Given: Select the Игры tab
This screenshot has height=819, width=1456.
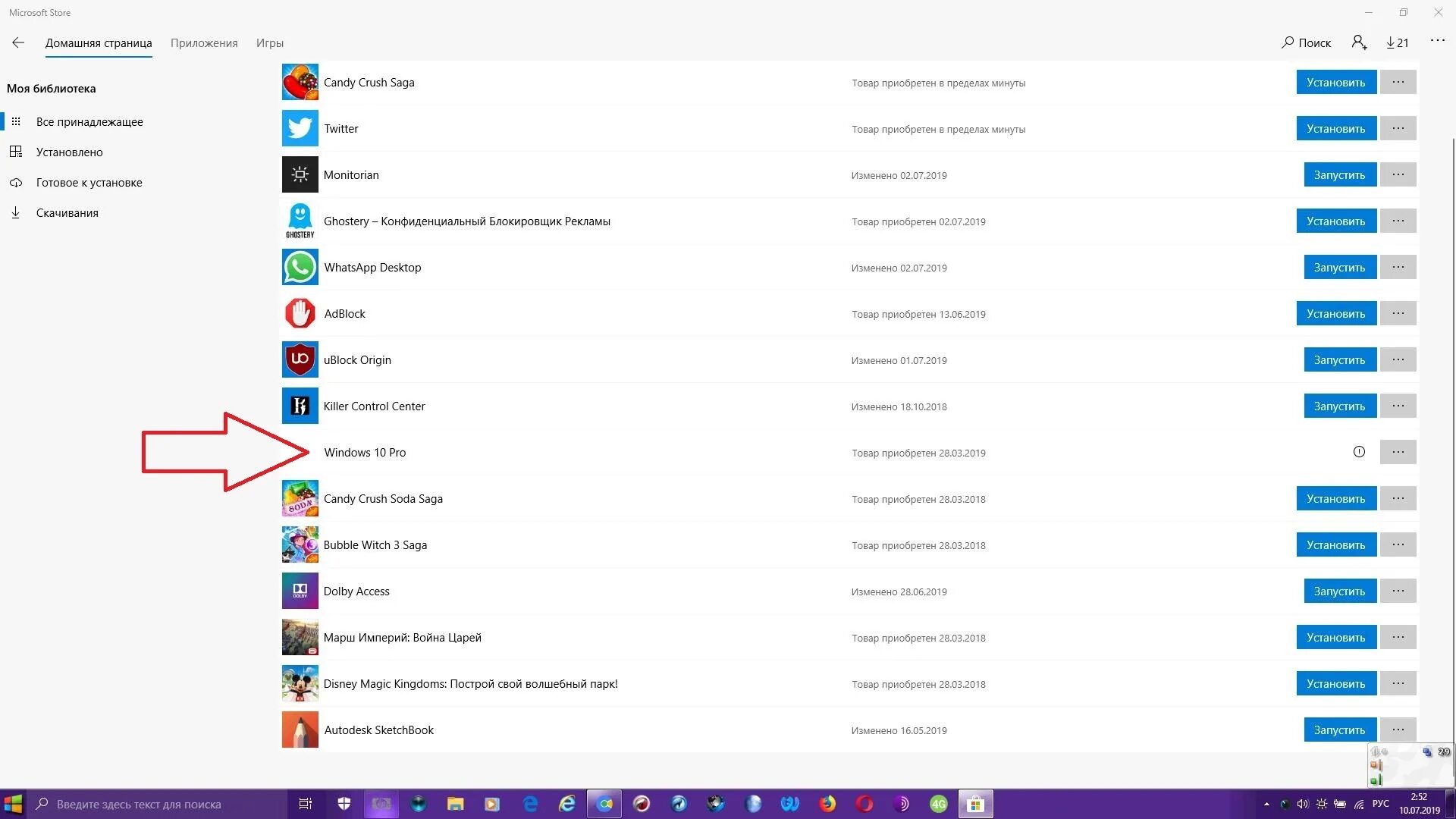Looking at the screenshot, I should pos(269,42).
